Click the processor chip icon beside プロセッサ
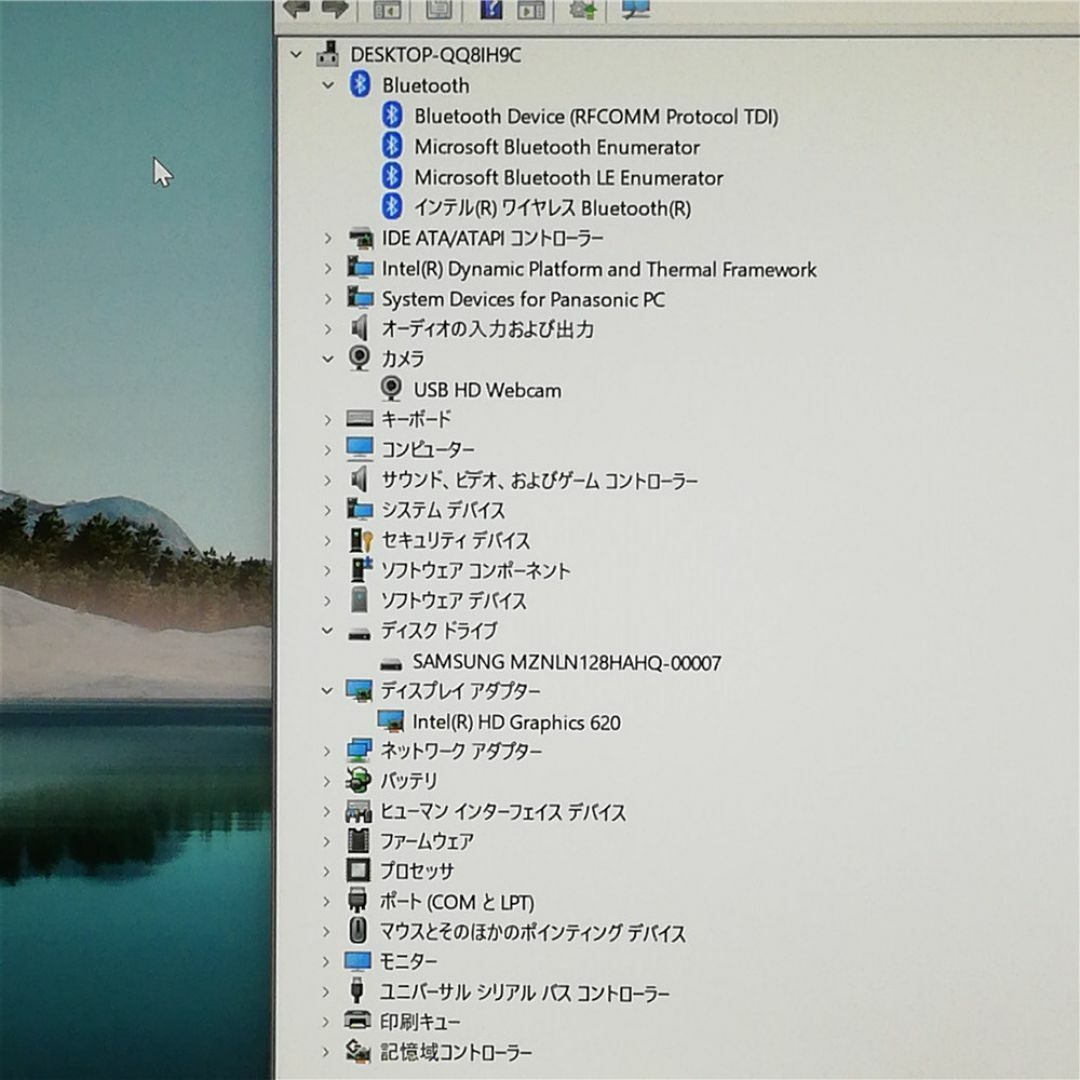 point(358,870)
